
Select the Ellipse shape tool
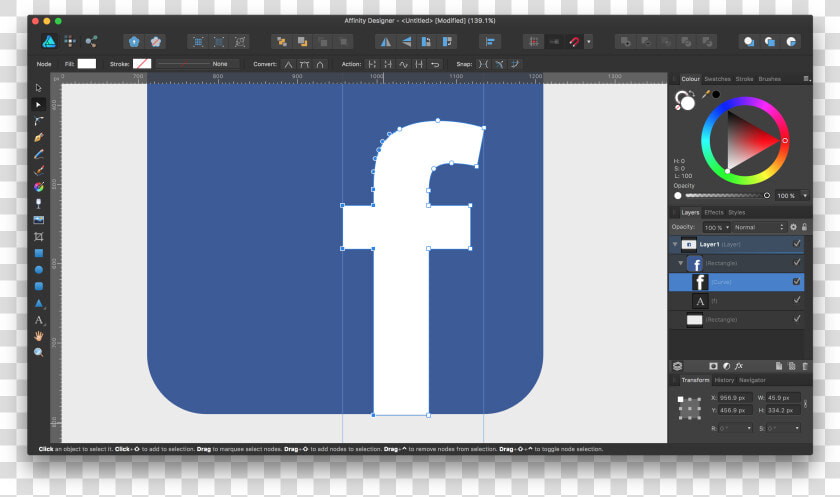tap(39, 270)
